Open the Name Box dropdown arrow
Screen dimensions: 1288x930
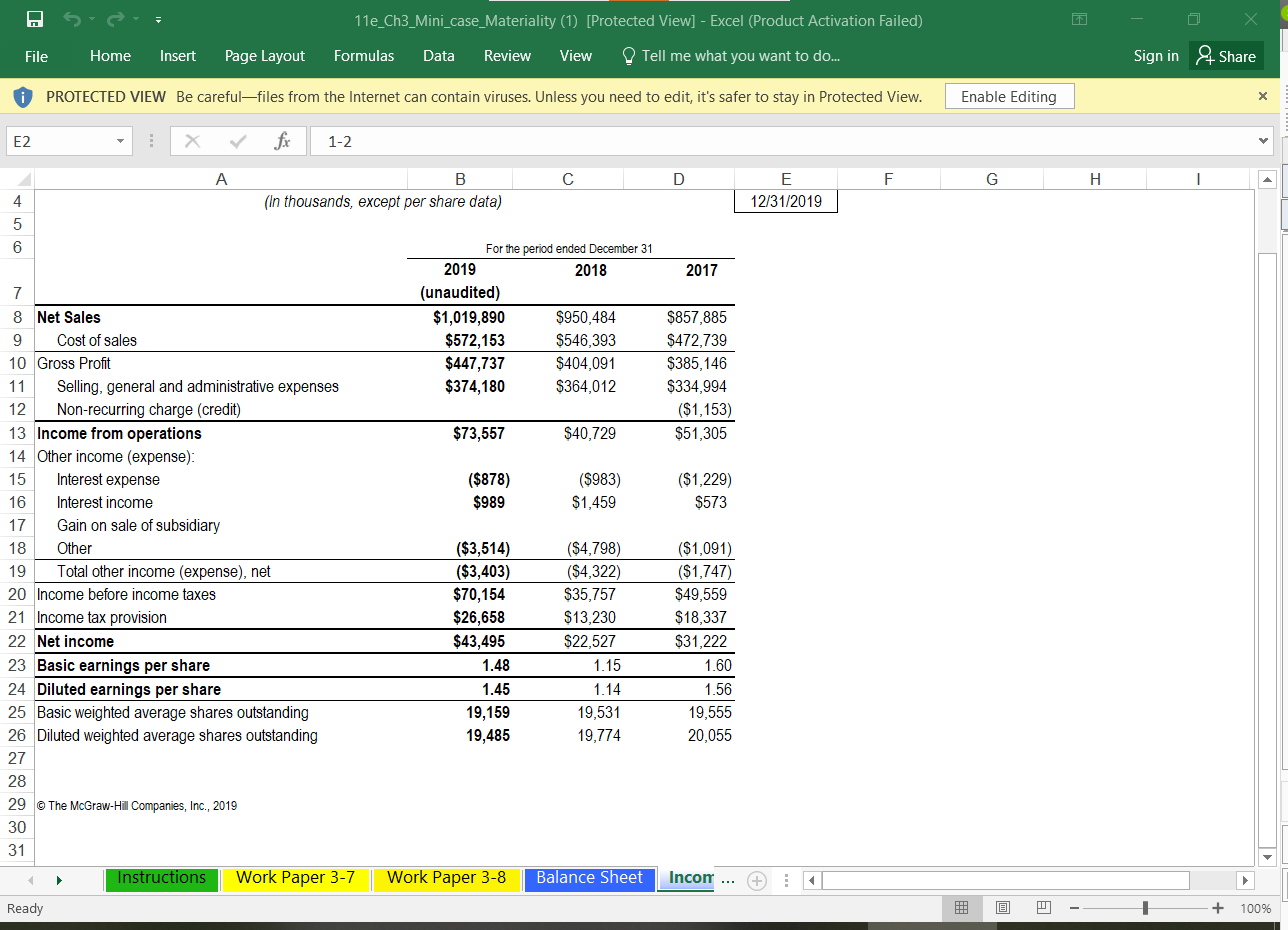(121, 142)
